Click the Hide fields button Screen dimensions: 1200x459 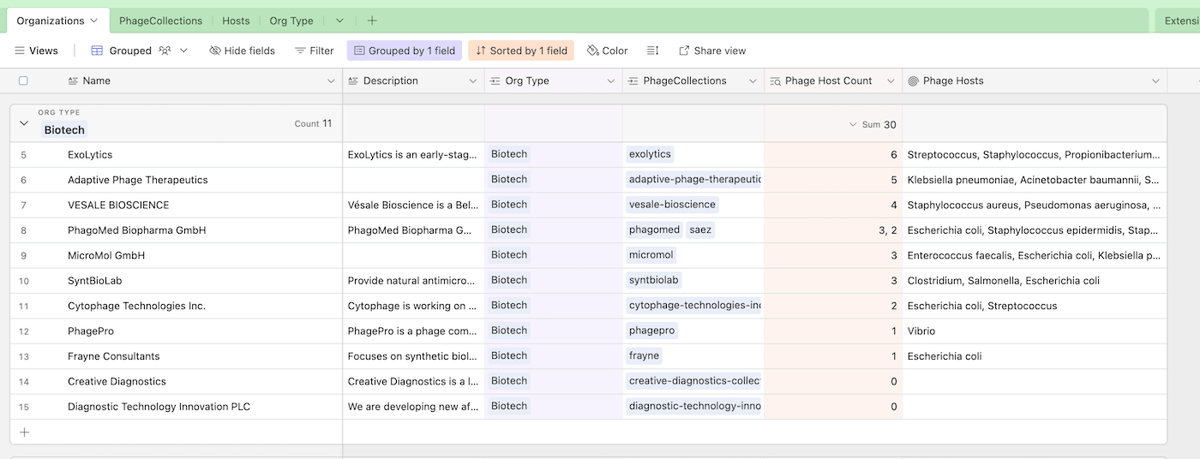[242, 51]
